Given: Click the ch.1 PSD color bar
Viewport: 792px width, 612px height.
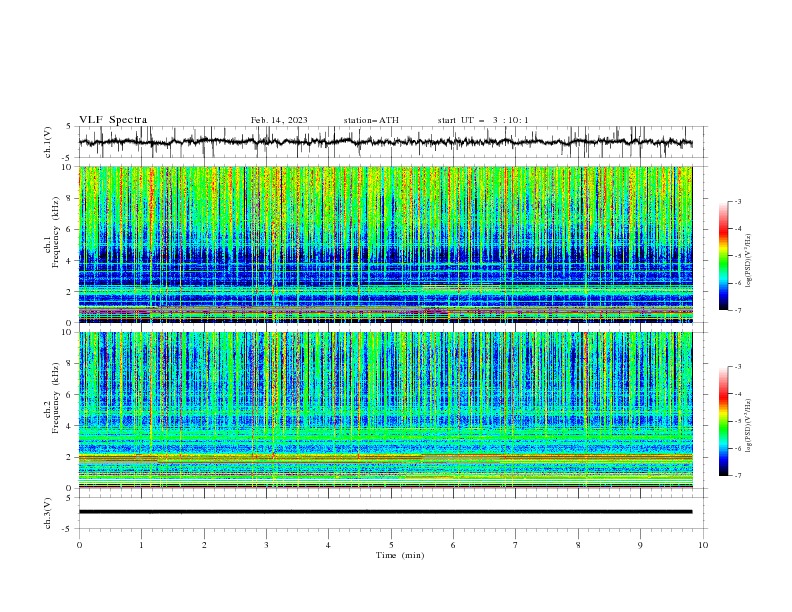Looking at the screenshot, I should 723,255.
